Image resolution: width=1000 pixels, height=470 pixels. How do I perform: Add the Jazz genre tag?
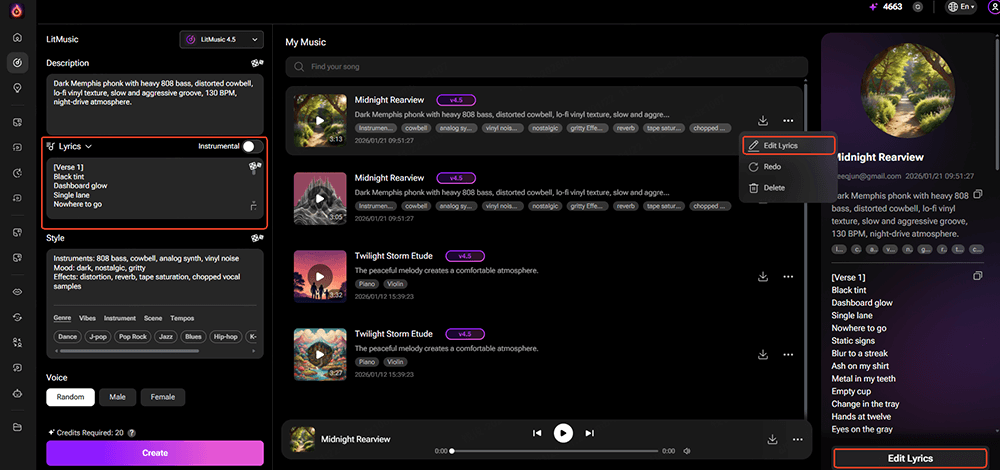pyautogui.click(x=165, y=336)
